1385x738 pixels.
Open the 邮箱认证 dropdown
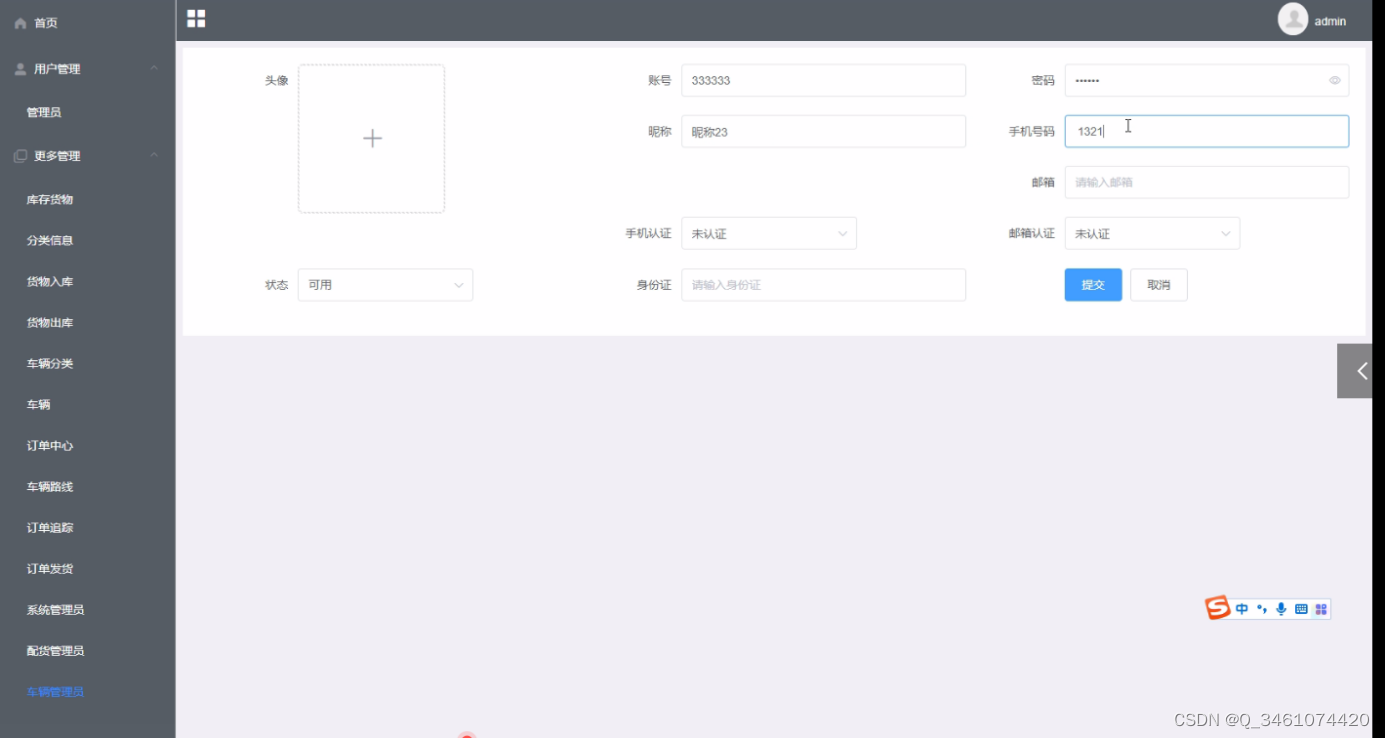pyautogui.click(x=1152, y=233)
